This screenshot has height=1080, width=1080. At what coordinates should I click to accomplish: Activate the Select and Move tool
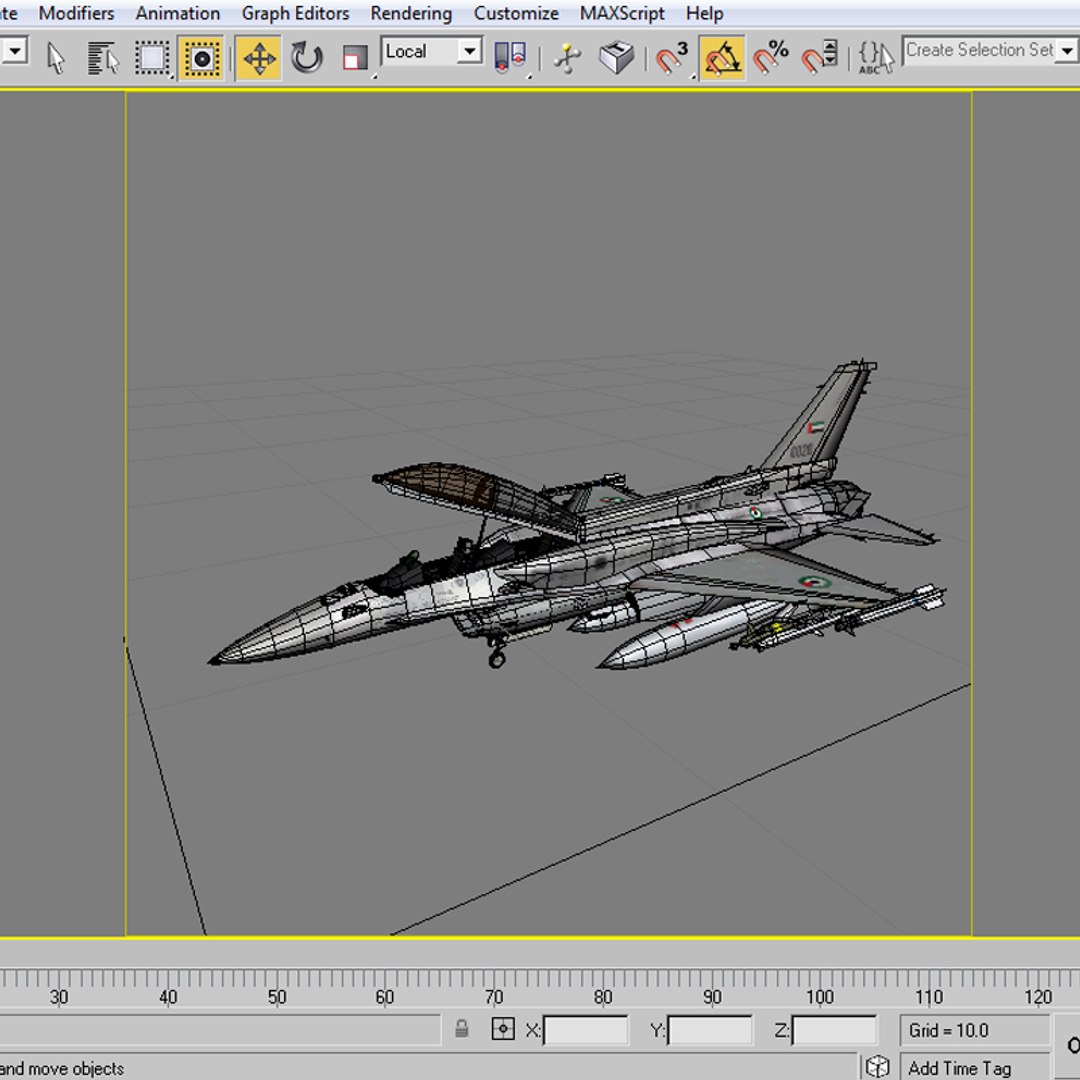[259, 58]
